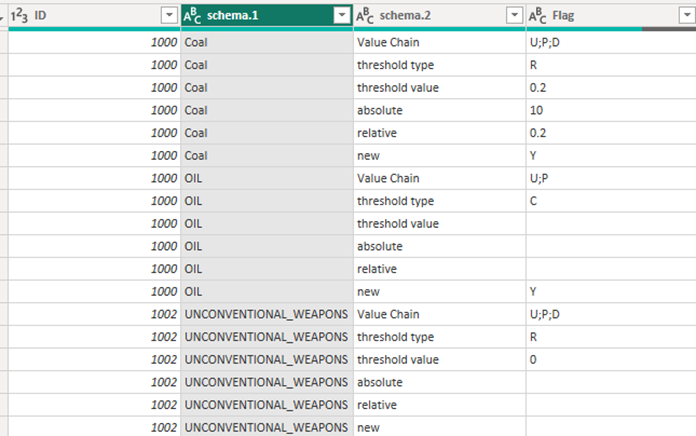
Task: Select Flag value C for OIL threshold type
Action: point(611,201)
